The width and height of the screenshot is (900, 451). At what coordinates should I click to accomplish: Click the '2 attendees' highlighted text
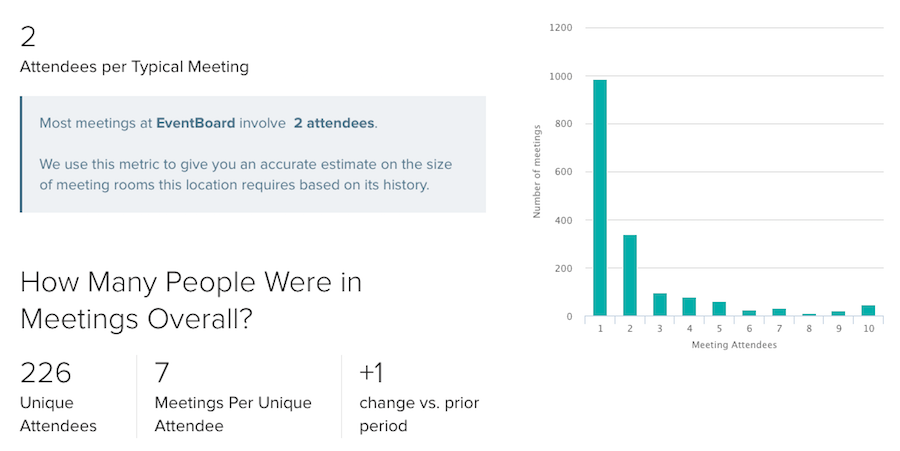334,123
